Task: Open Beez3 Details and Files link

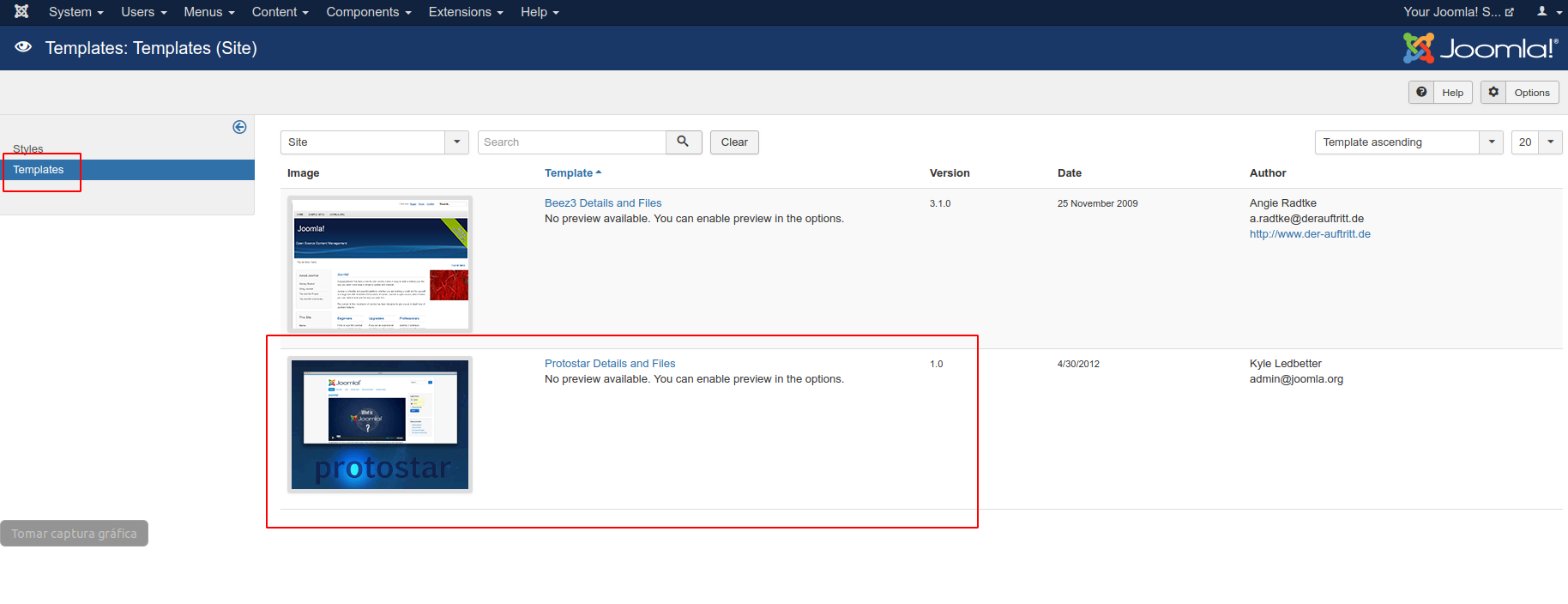Action: tap(603, 203)
